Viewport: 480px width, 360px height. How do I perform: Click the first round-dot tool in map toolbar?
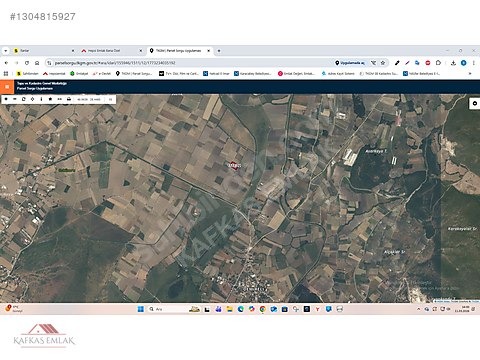(6, 99)
